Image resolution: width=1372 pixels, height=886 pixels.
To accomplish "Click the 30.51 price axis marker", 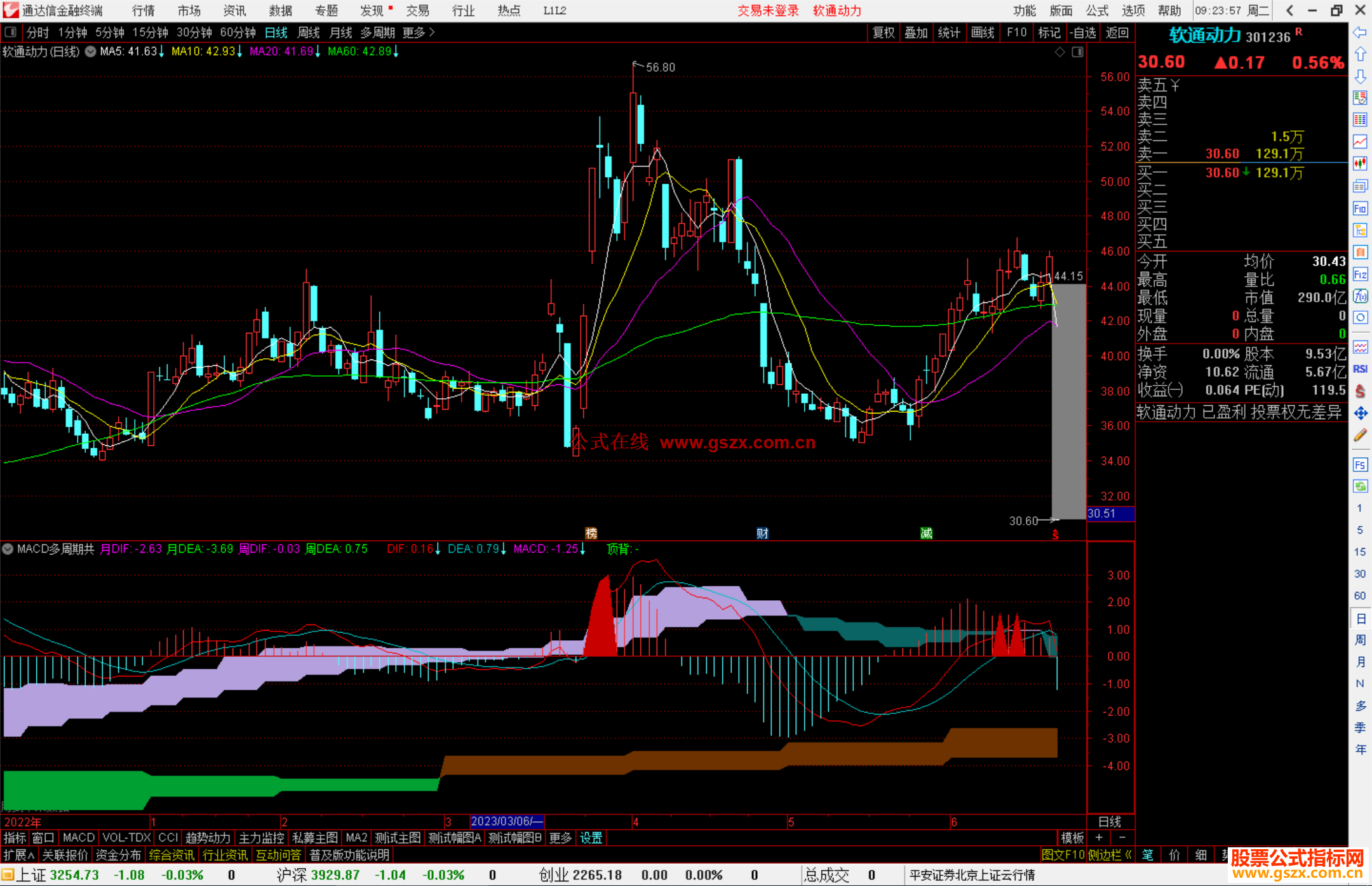I will (1110, 514).
